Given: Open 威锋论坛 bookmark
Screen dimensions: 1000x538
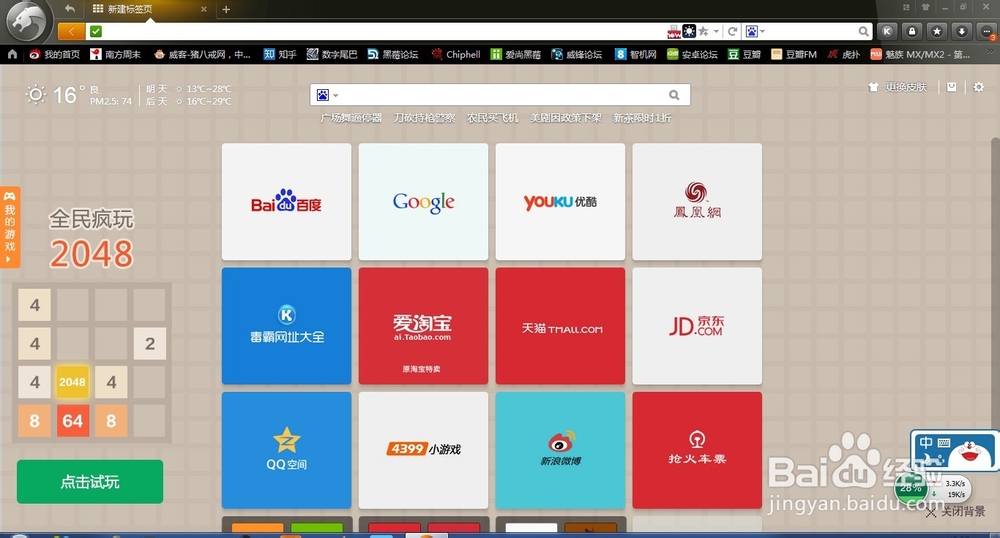Looking at the screenshot, I should pos(577,54).
